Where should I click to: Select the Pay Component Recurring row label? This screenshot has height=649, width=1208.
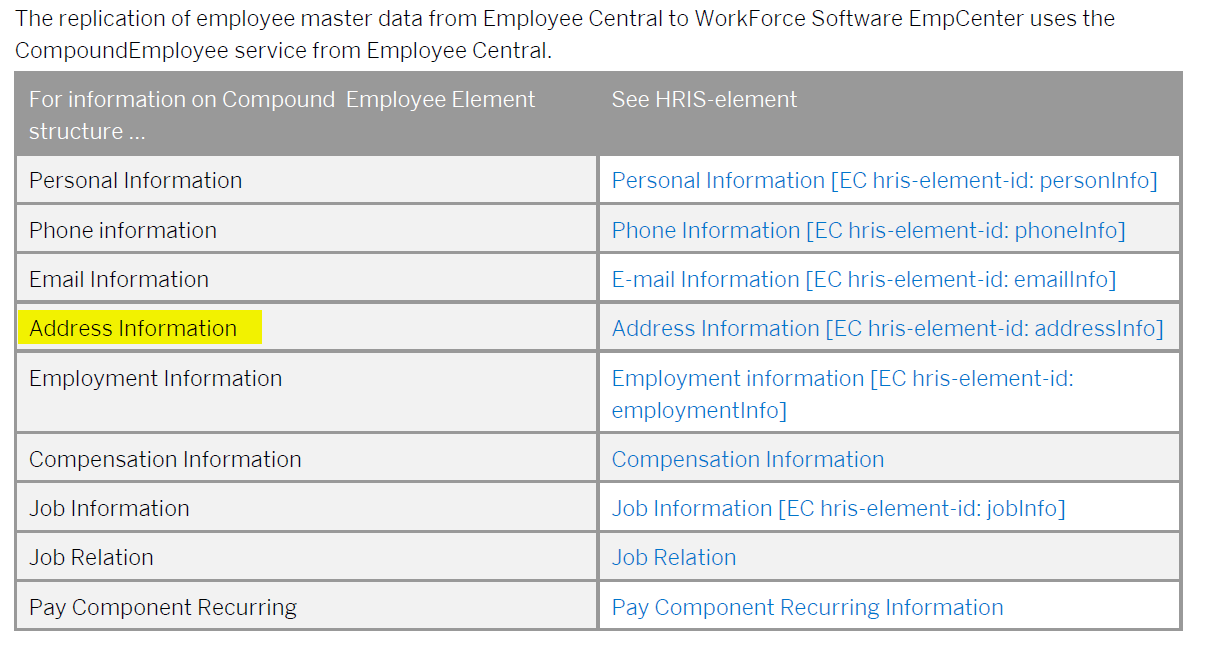click(163, 607)
